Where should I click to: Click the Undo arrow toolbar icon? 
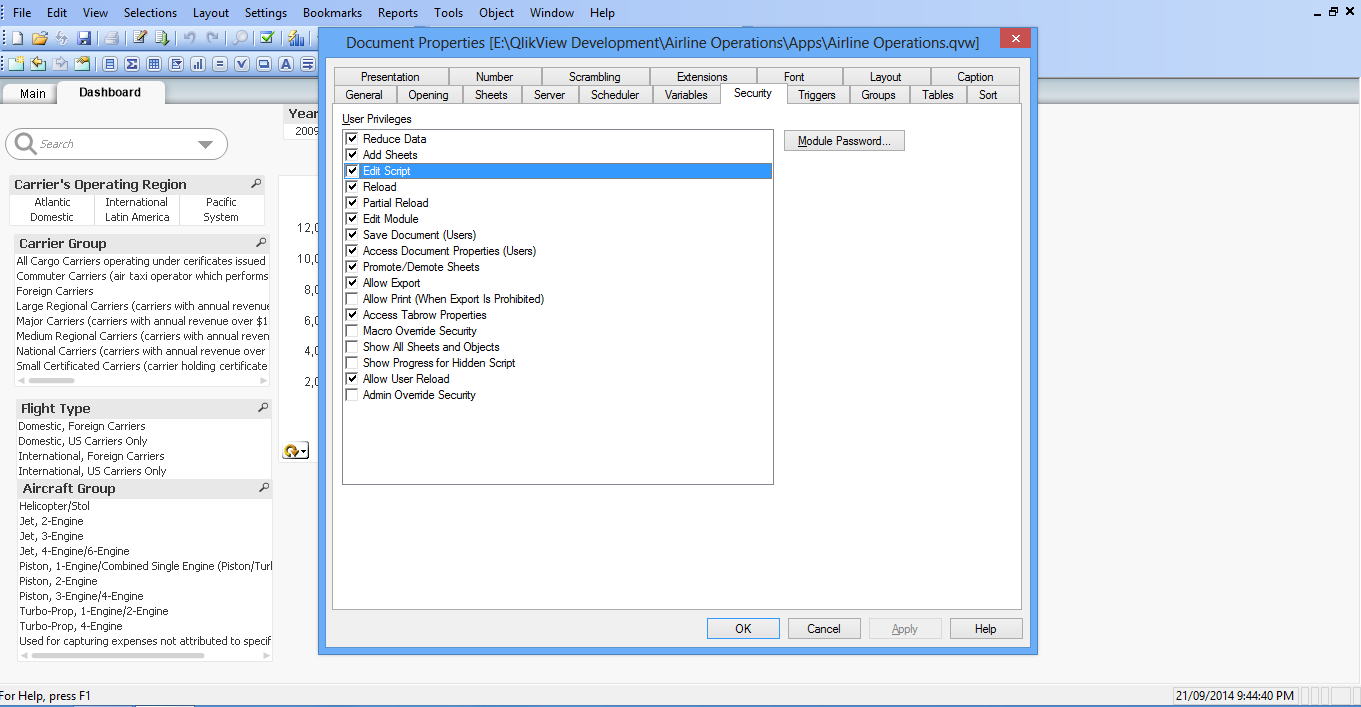(189, 38)
